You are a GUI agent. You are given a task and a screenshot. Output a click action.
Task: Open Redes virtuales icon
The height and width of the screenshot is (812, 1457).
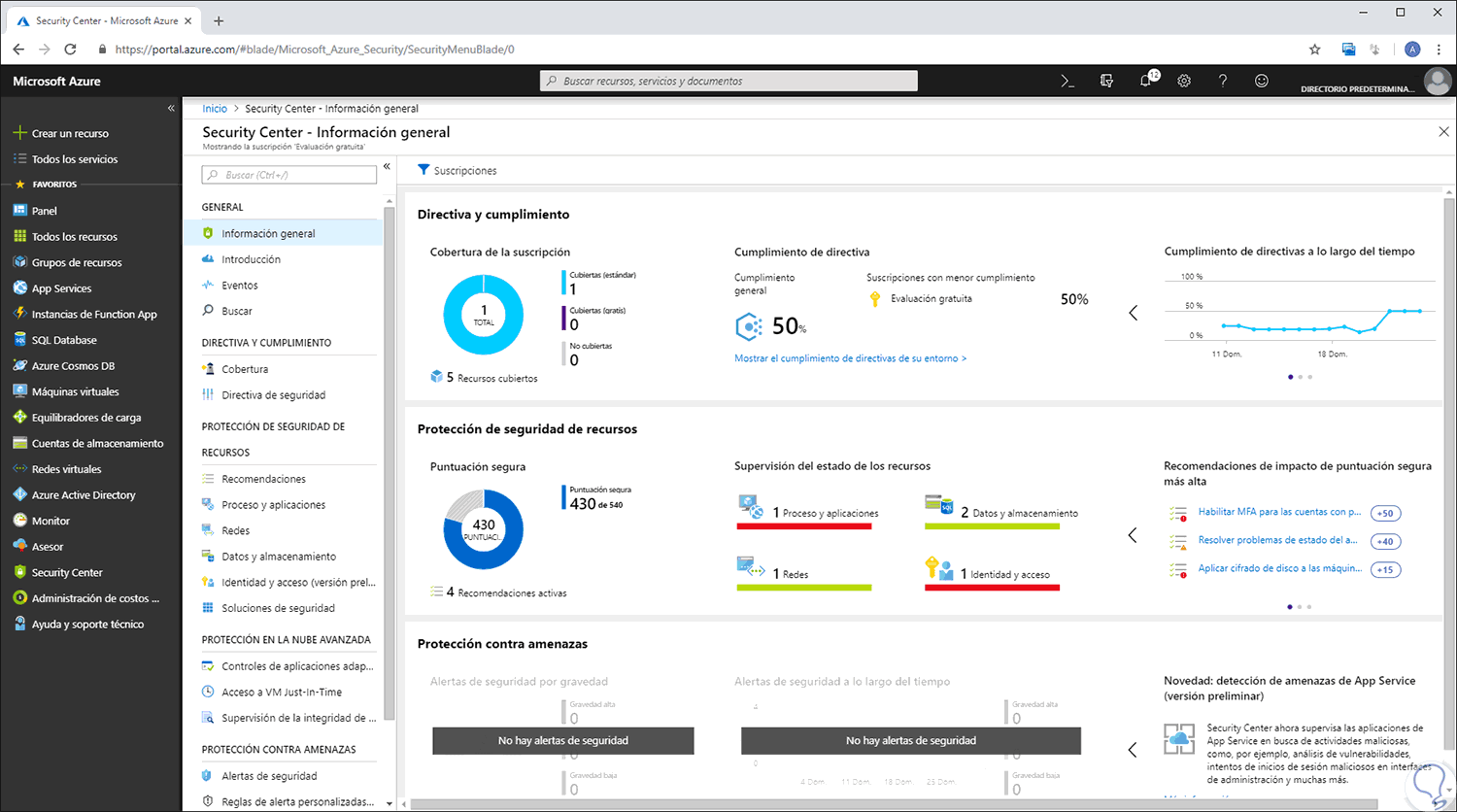click(19, 469)
